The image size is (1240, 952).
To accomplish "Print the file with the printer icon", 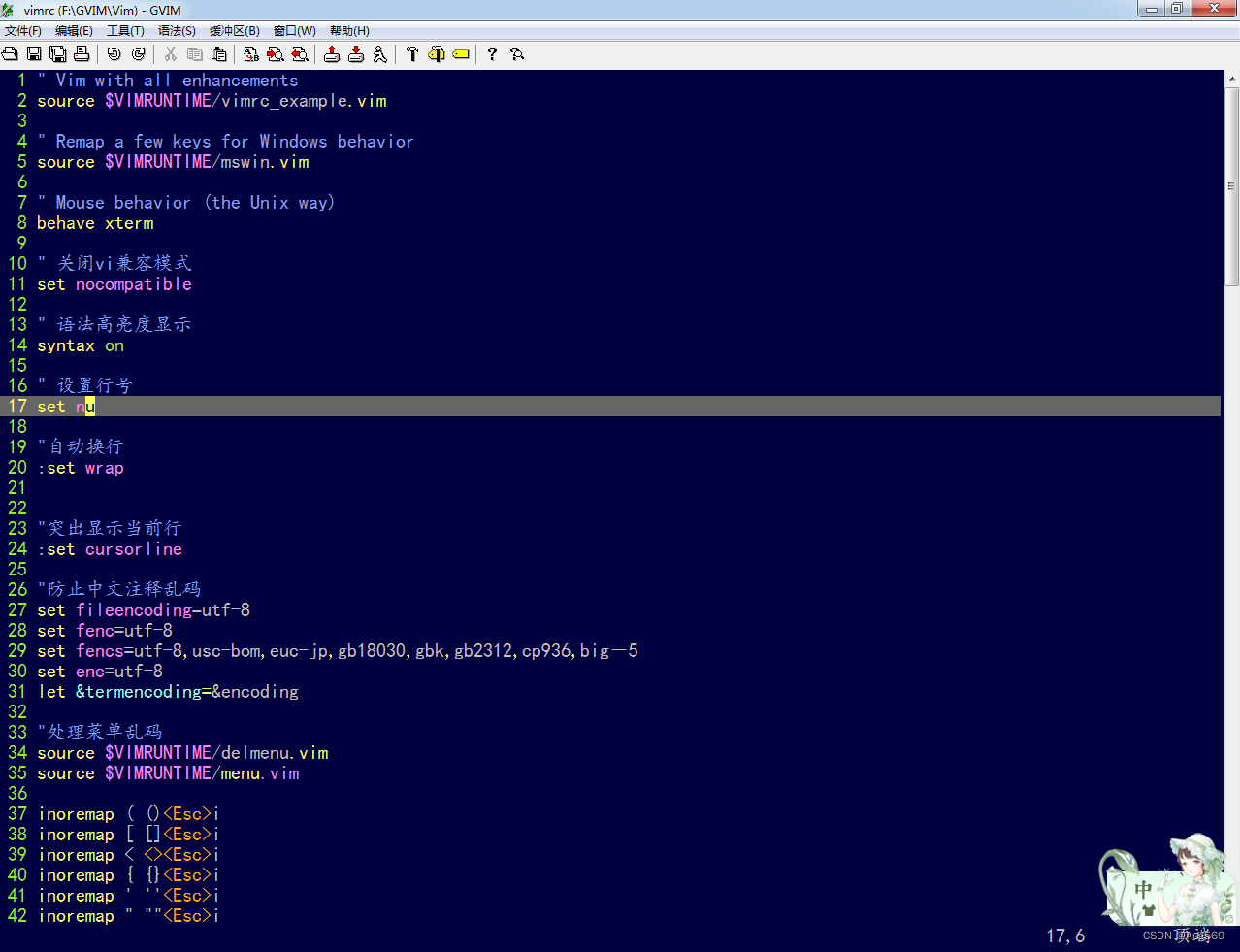I will 82,53.
